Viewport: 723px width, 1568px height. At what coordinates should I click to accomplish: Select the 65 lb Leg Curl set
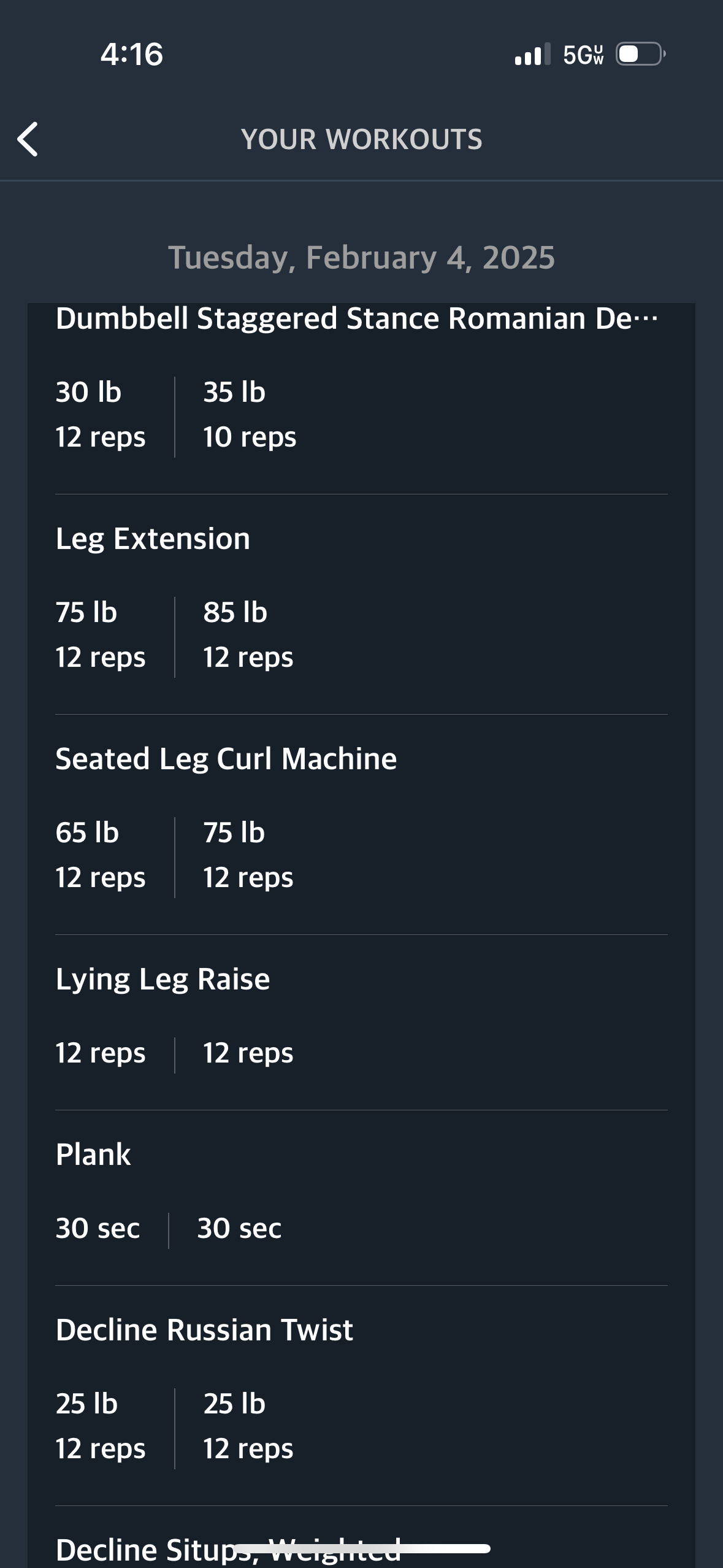click(x=101, y=855)
